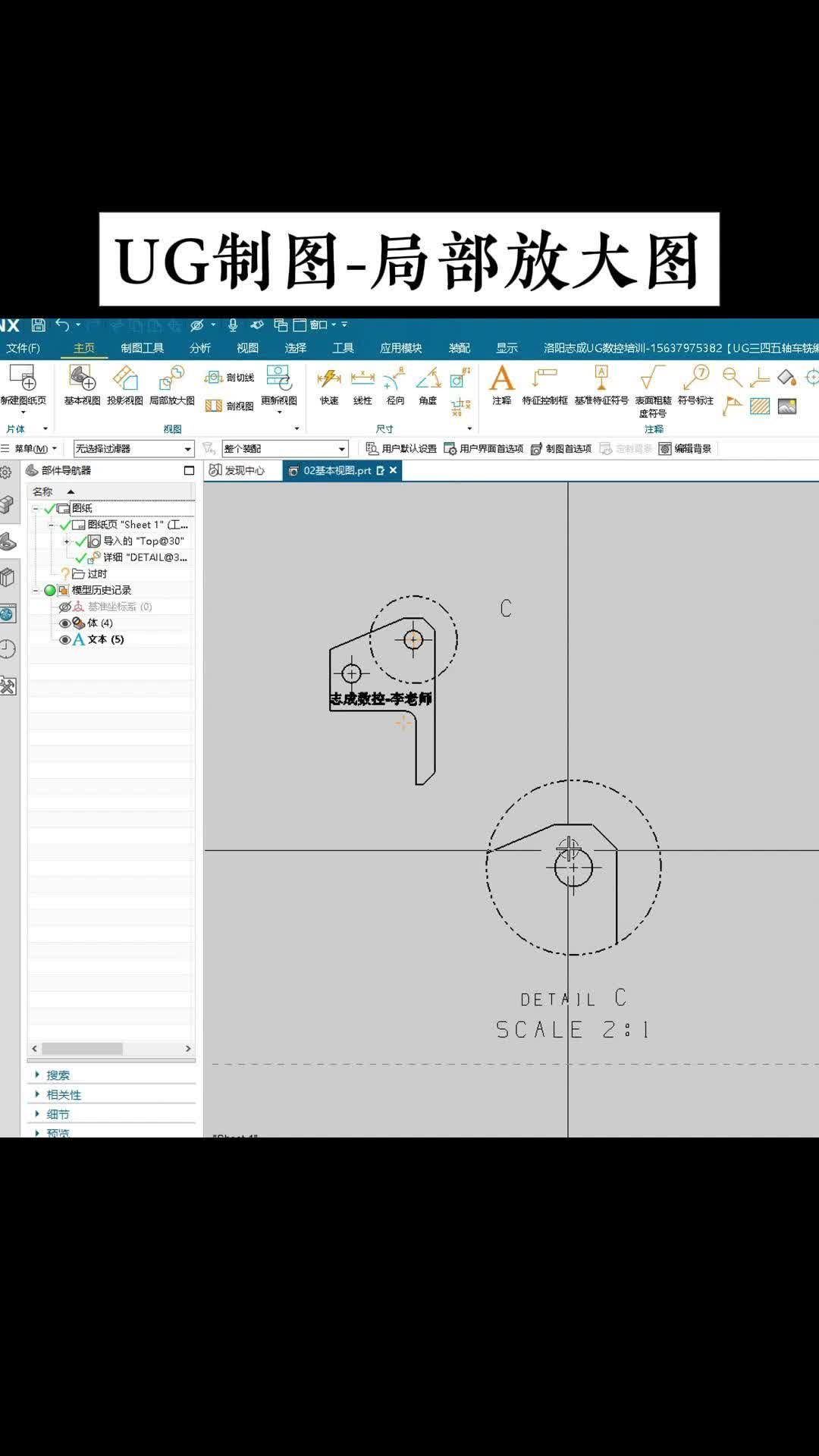
Task: Click the 剖切线 section line tool
Action: pos(230,377)
